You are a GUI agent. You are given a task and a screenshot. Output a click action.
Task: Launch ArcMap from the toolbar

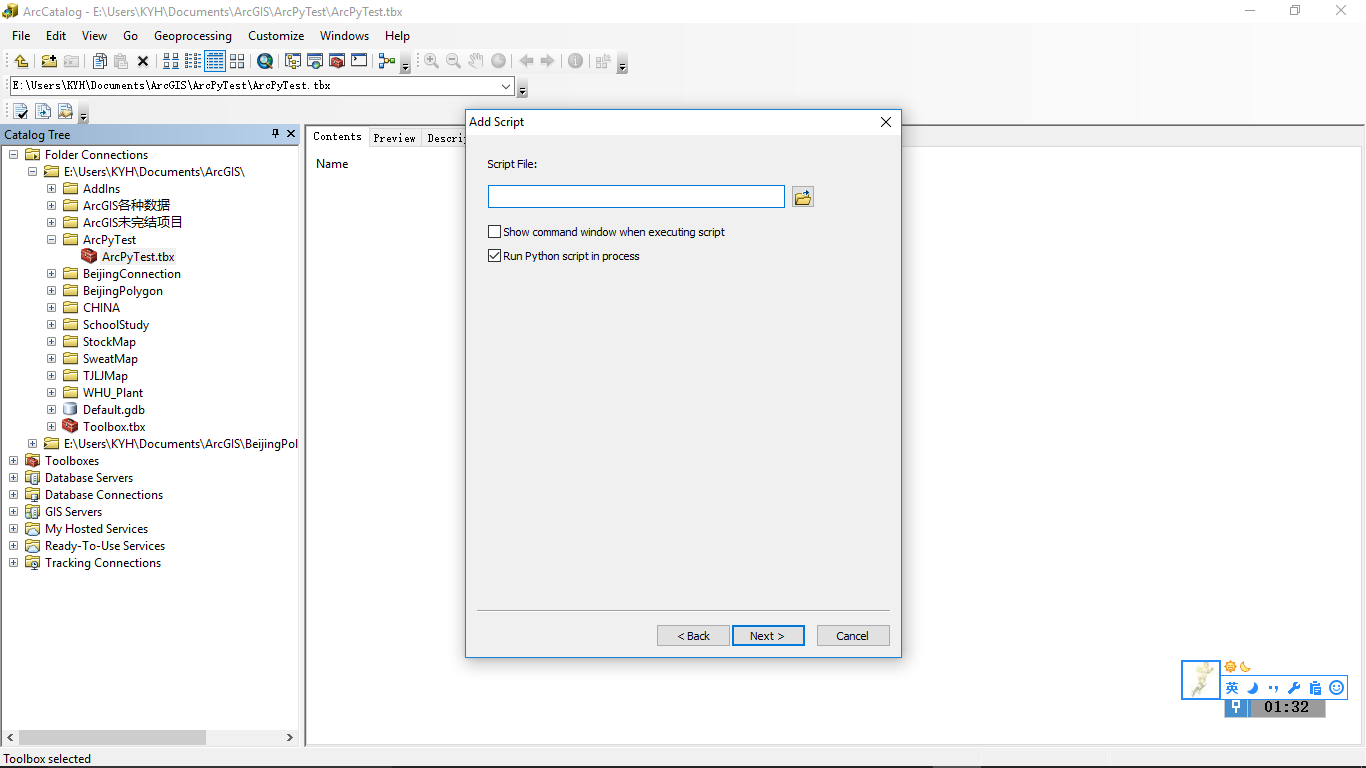click(x=265, y=61)
